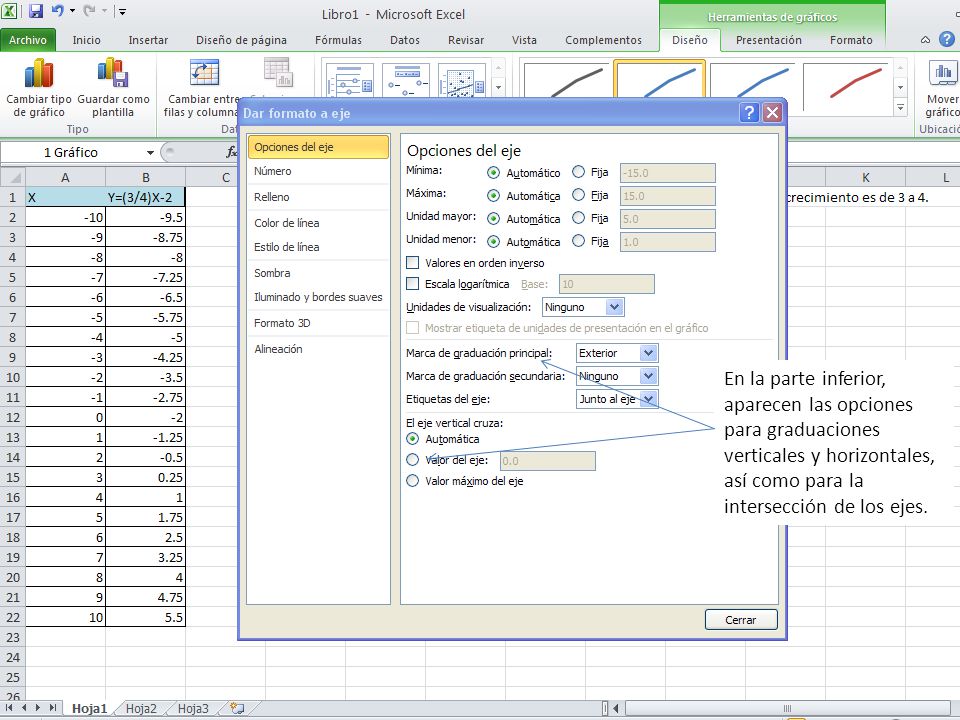Open the Archivo tab
The width and height of the screenshot is (960, 720).
[28, 40]
